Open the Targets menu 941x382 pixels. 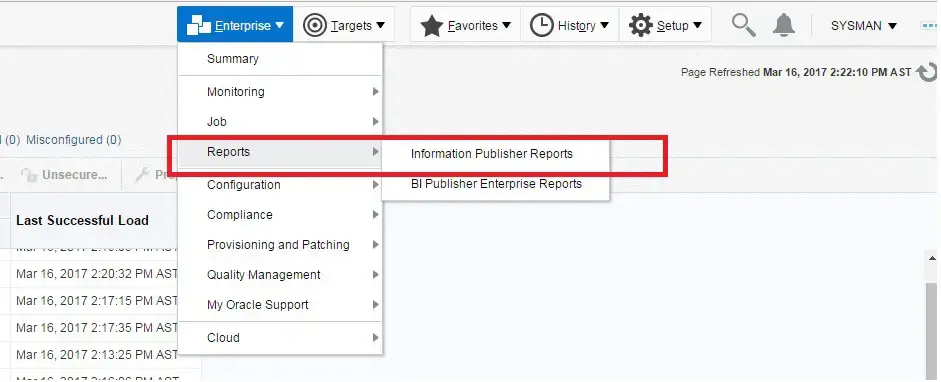point(344,25)
